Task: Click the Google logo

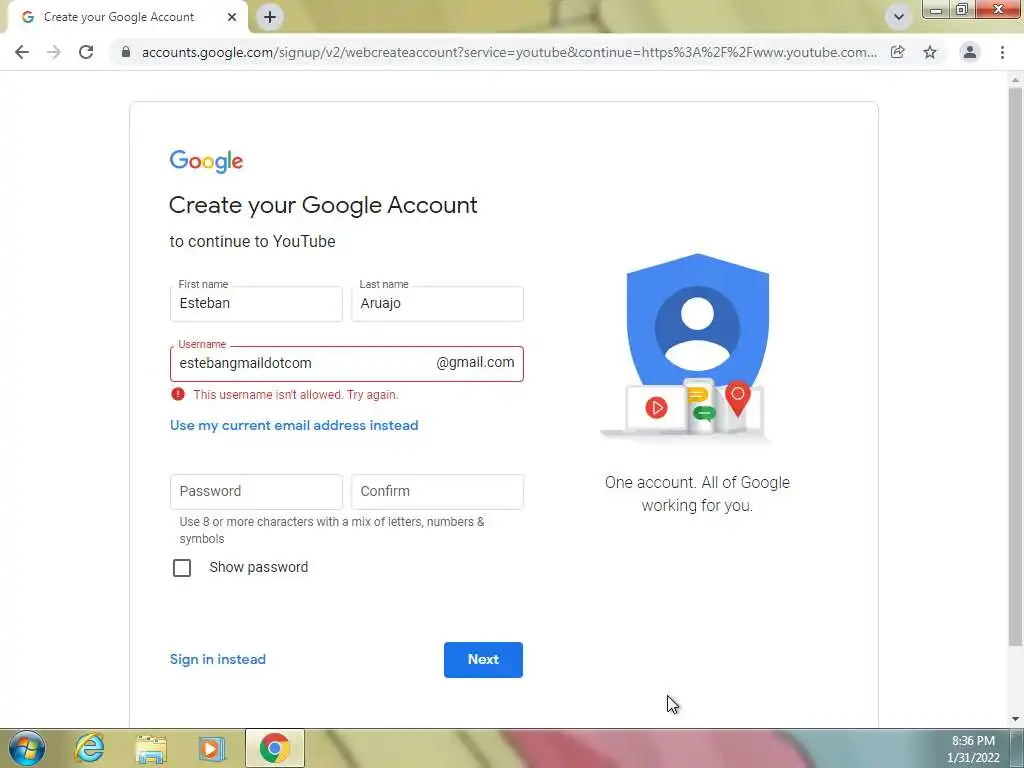Action: [206, 161]
